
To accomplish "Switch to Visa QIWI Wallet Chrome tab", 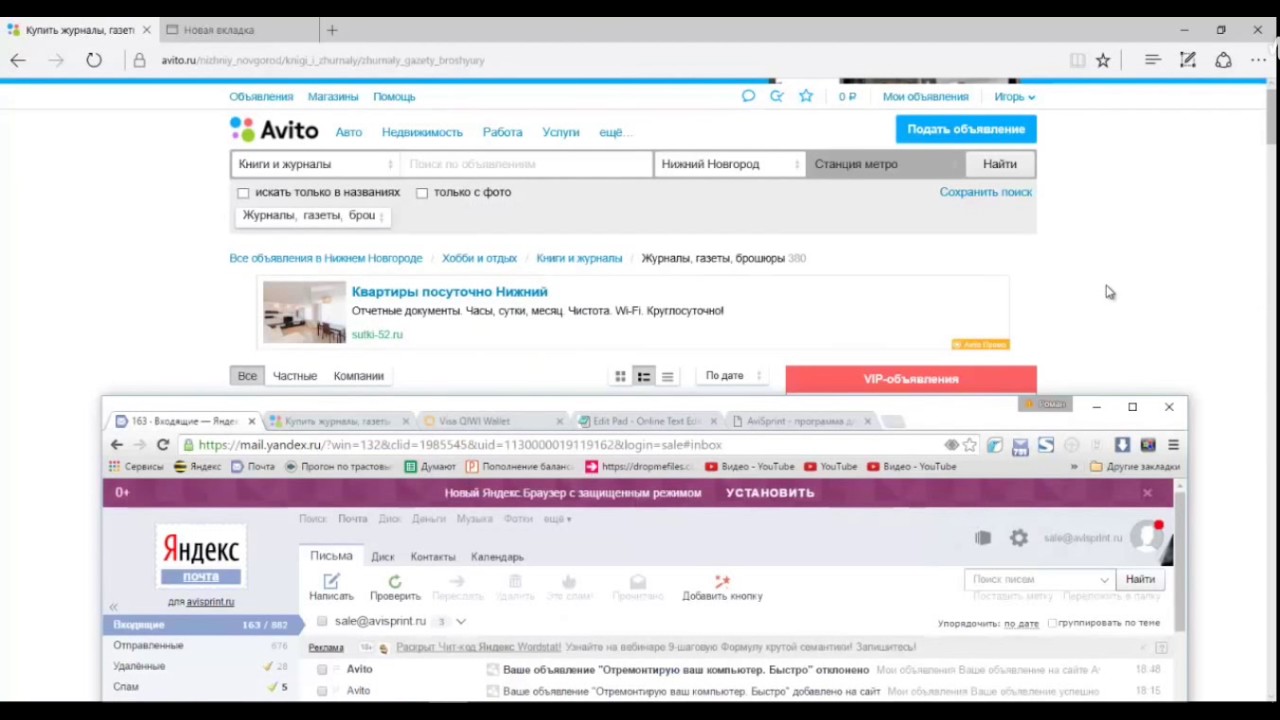I will click(x=490, y=421).
